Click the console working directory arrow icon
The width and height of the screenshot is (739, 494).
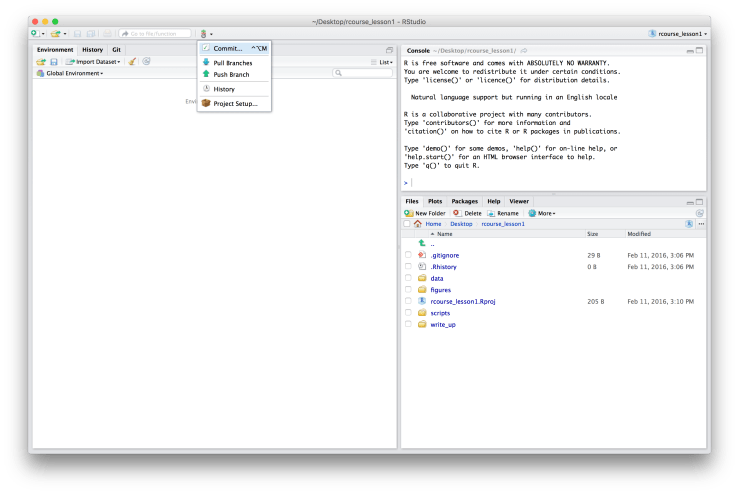click(524, 50)
